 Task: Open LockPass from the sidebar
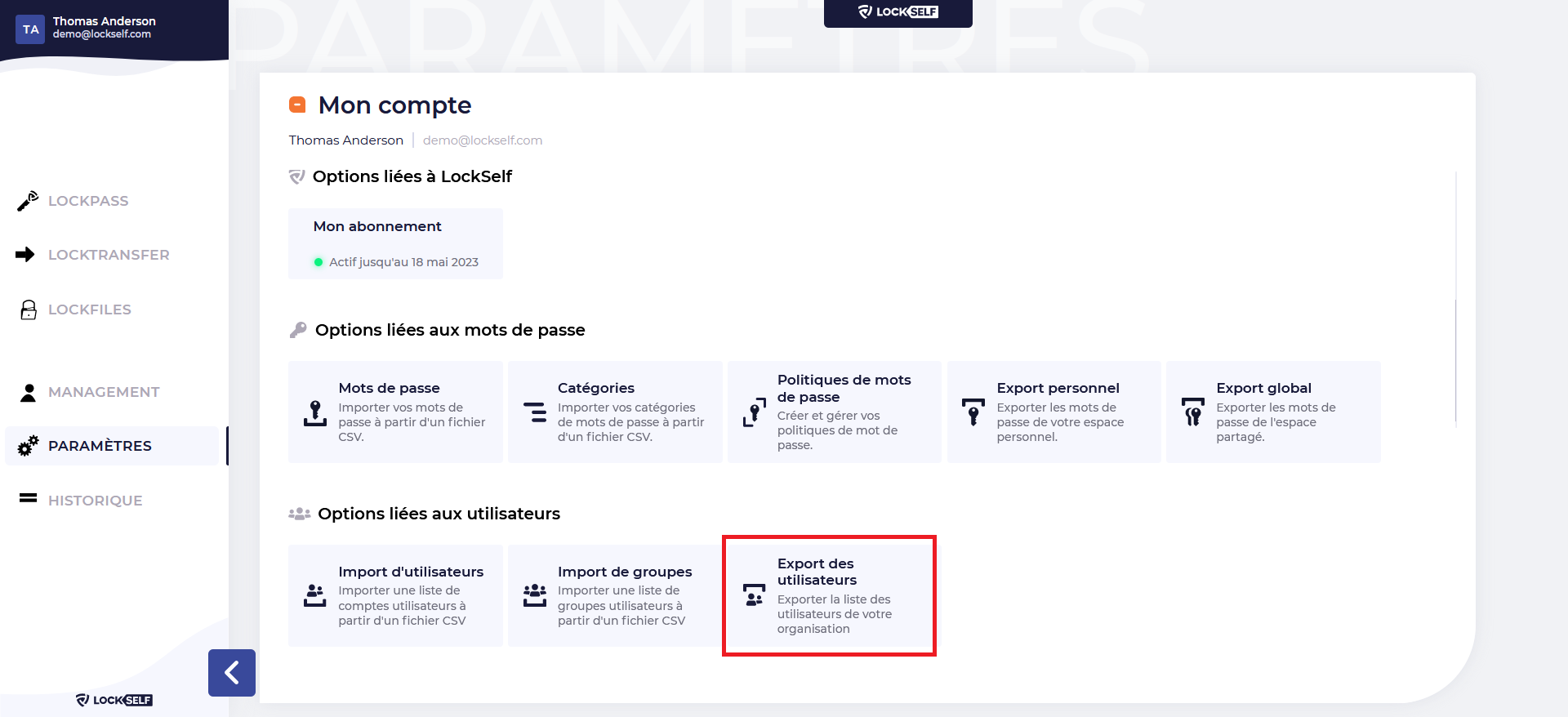(88, 201)
